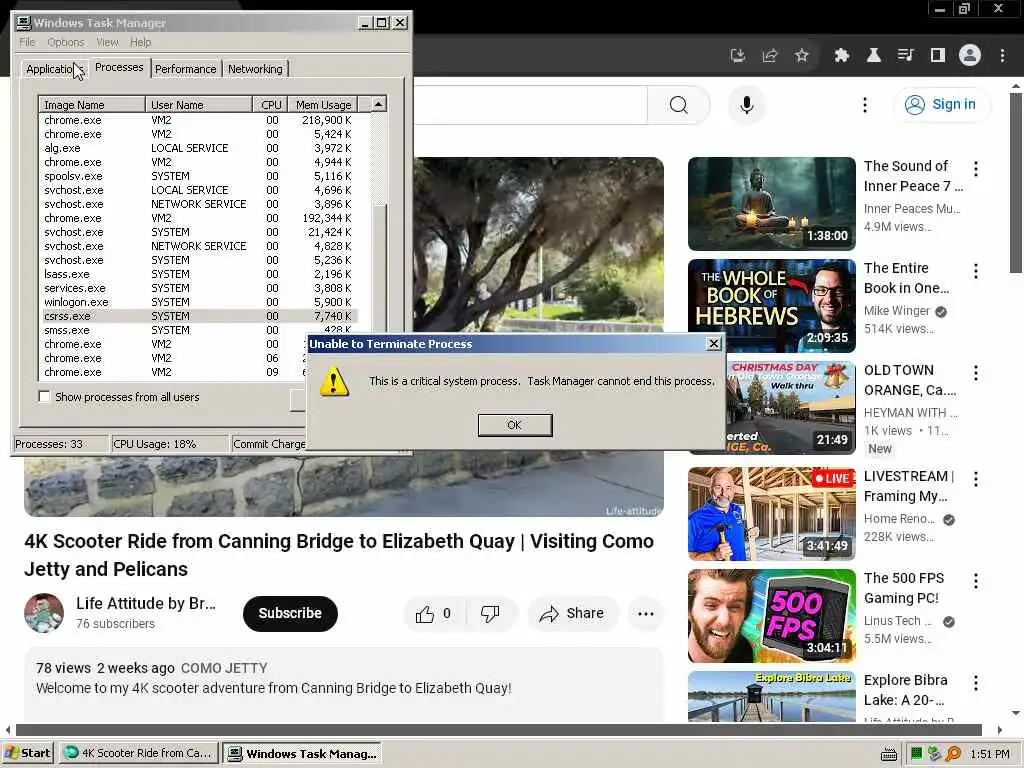Click the on-screen keyboard tray icon

pyautogui.click(x=888, y=754)
